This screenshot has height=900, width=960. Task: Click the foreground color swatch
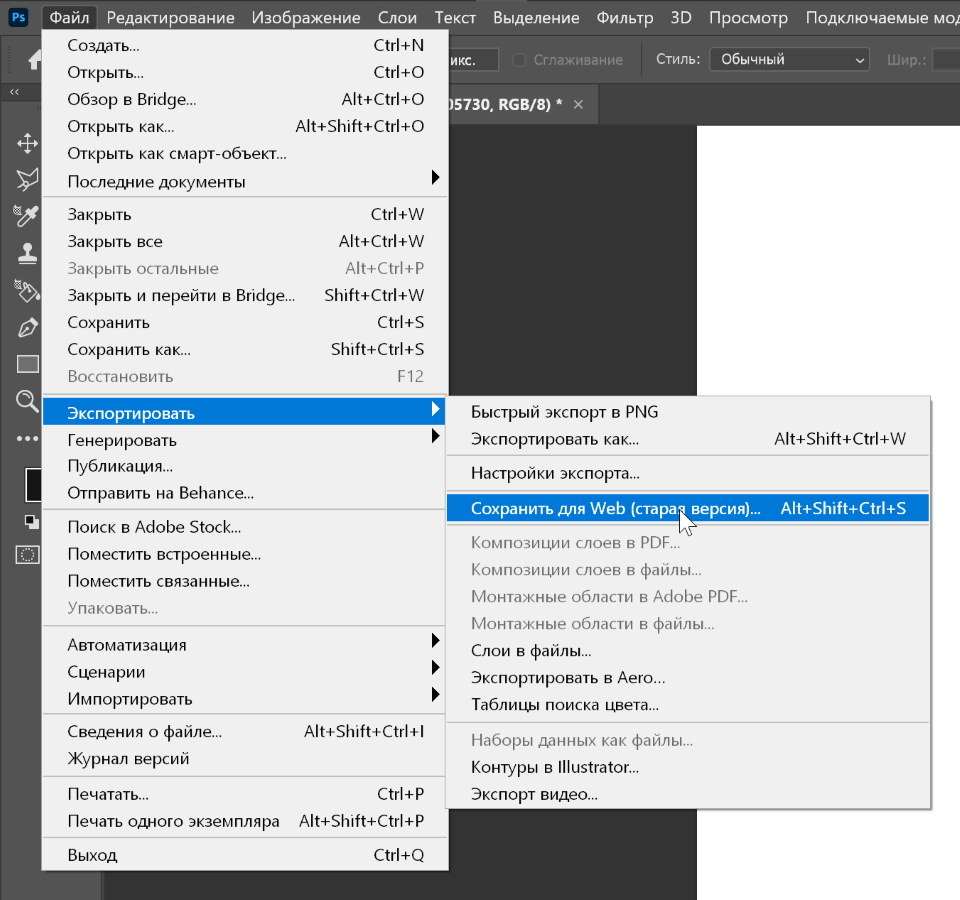tap(34, 485)
